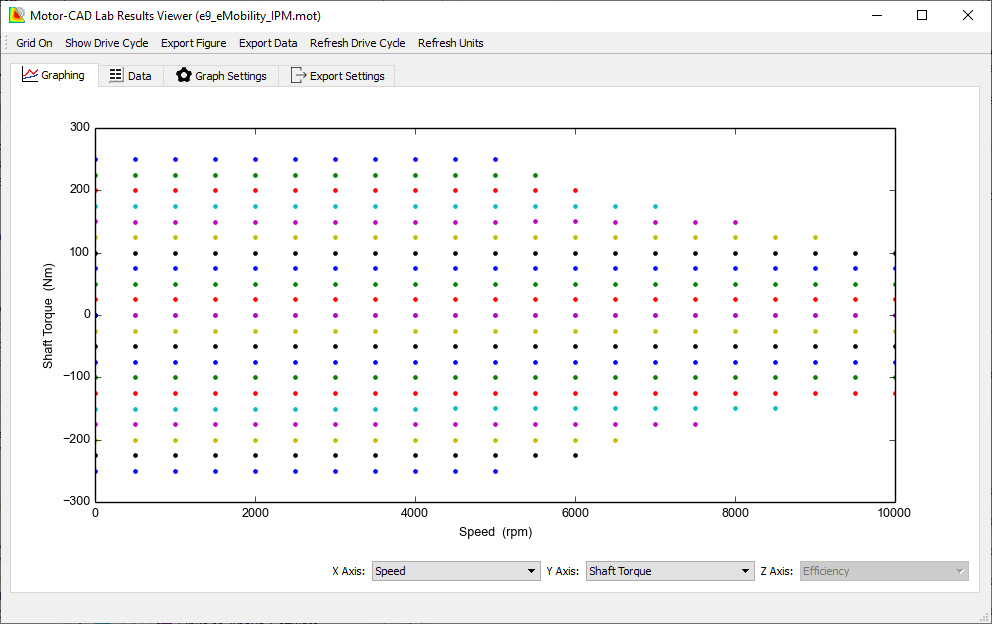The height and width of the screenshot is (624, 992).
Task: Click the Data tab table icon
Action: click(116, 75)
